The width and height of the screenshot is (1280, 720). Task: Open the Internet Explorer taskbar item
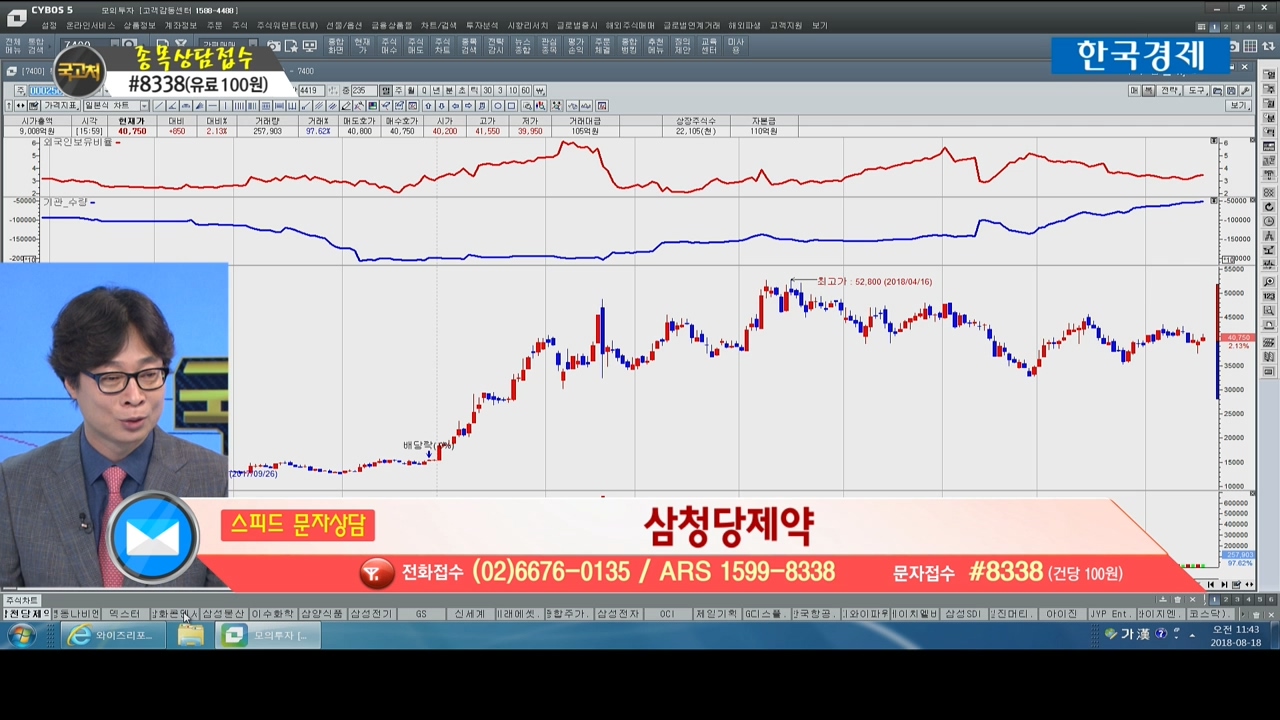click(x=108, y=635)
